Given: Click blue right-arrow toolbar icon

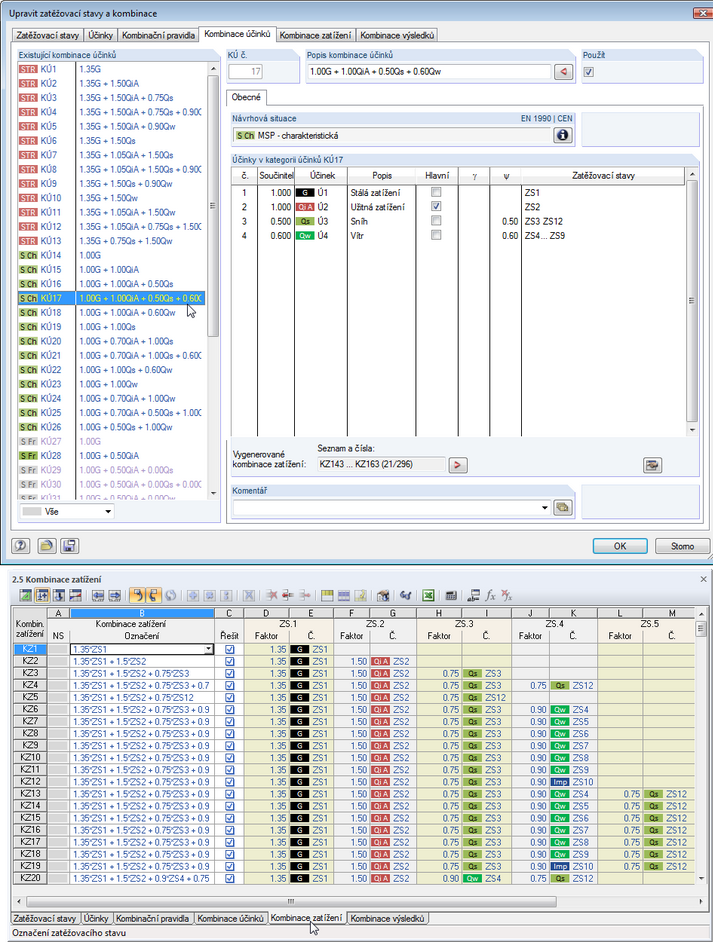Looking at the screenshot, I should tap(114, 595).
